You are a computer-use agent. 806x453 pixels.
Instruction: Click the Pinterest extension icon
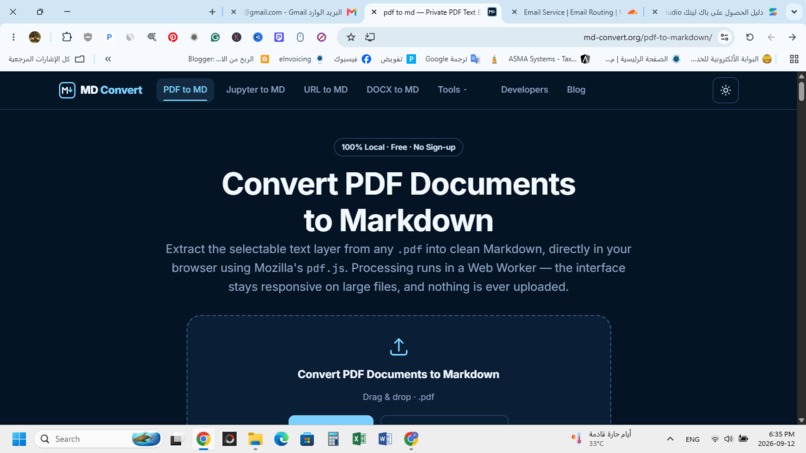click(x=173, y=37)
